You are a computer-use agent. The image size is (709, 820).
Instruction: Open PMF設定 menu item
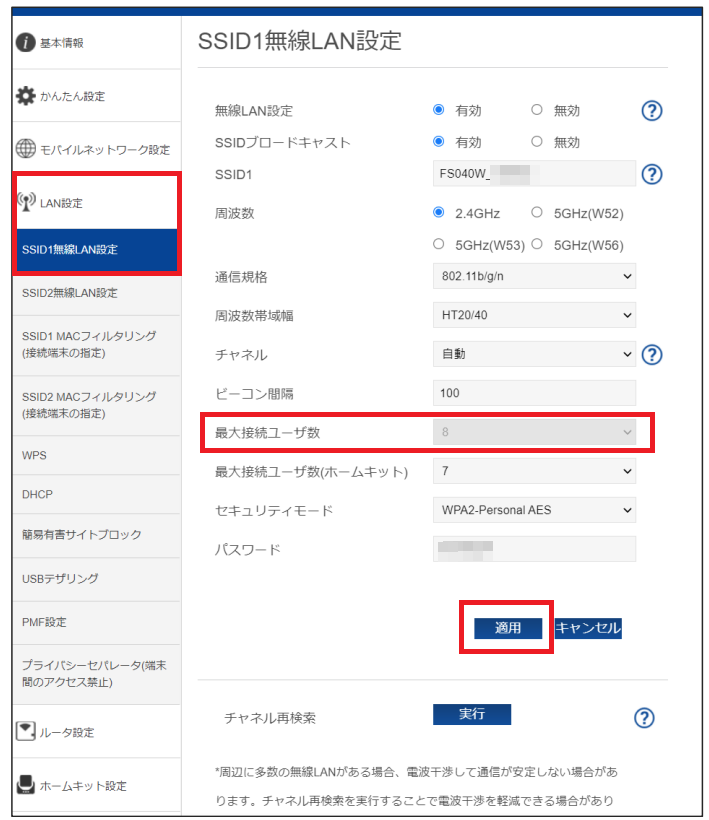tap(97, 622)
